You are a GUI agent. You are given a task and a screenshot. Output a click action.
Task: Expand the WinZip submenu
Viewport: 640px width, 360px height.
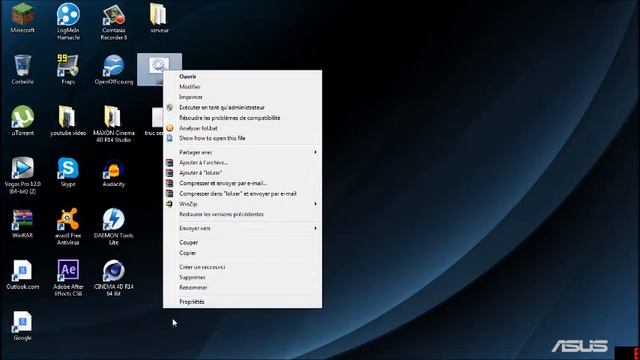tap(242, 204)
